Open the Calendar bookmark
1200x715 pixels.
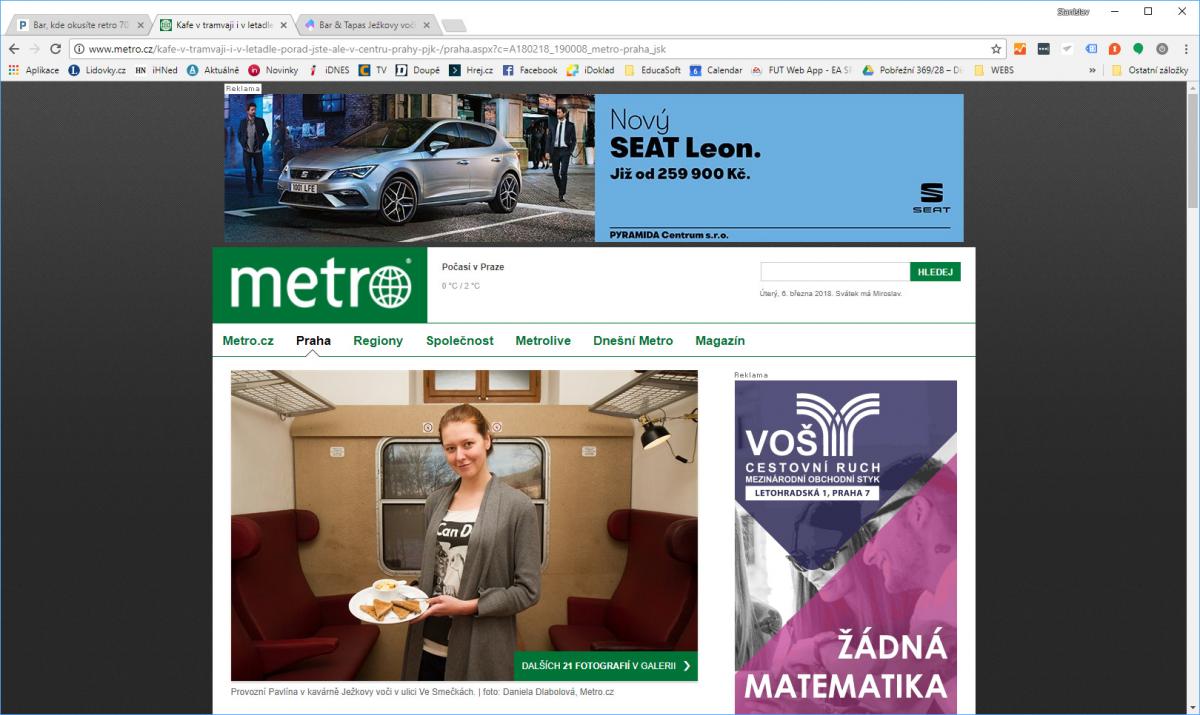click(716, 70)
